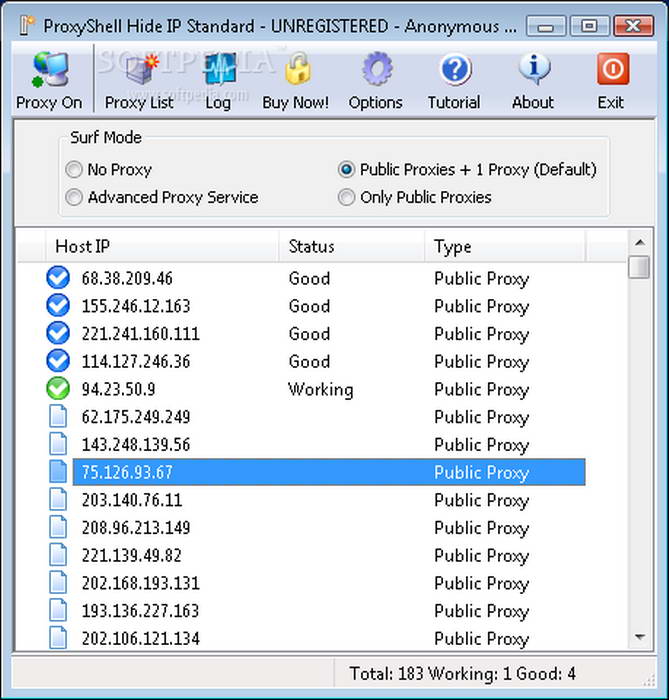Click the Buy Now! padlock icon
669x700 pixels.
click(298, 68)
